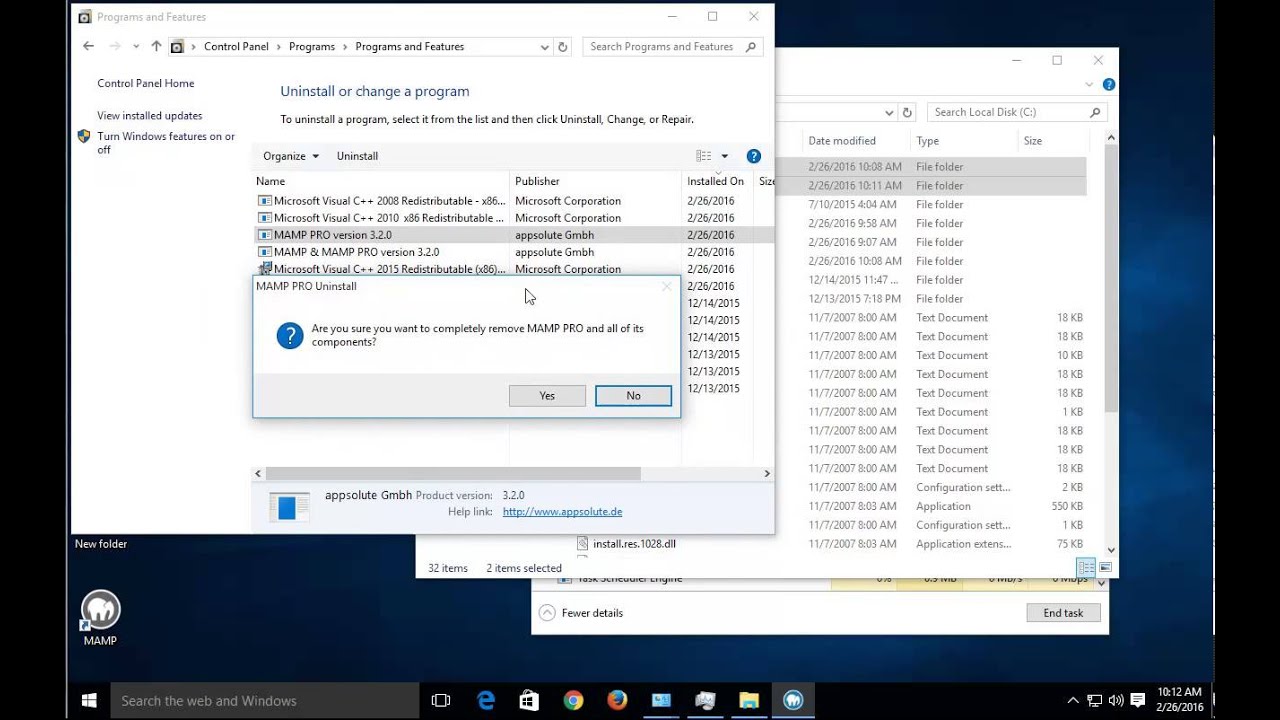Image resolution: width=1280 pixels, height=720 pixels.
Task: Click the Programs breadcrumb
Action: tap(312, 47)
